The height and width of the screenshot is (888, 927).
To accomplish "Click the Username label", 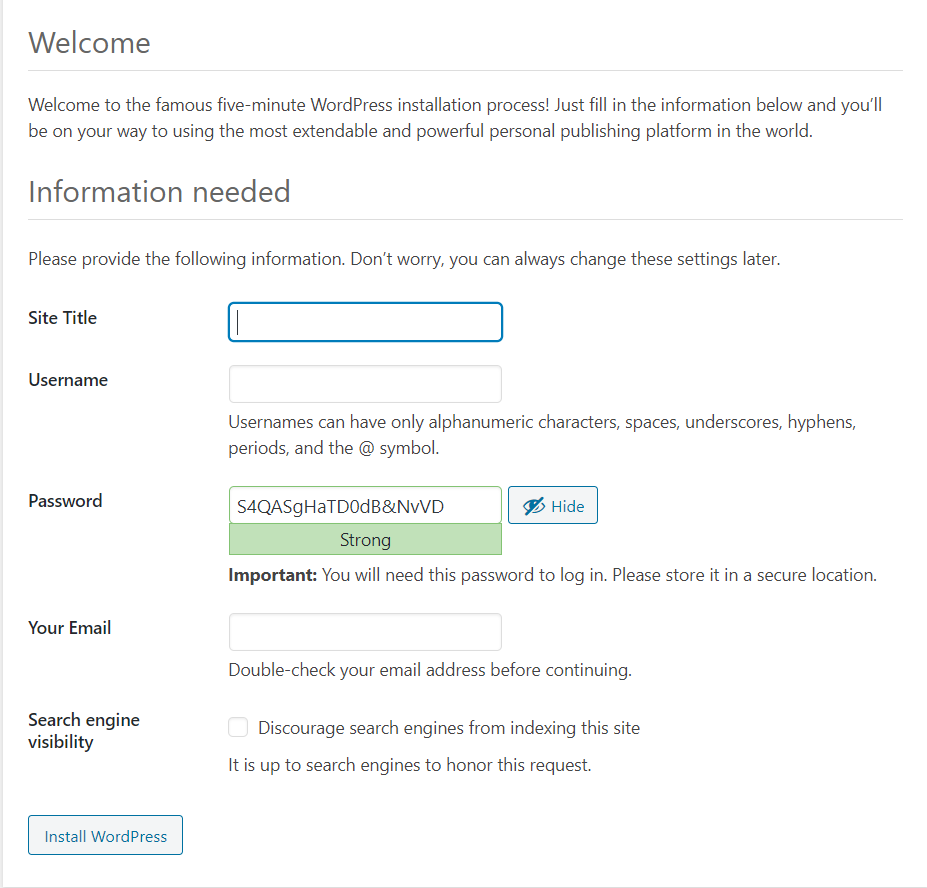I will [x=68, y=380].
